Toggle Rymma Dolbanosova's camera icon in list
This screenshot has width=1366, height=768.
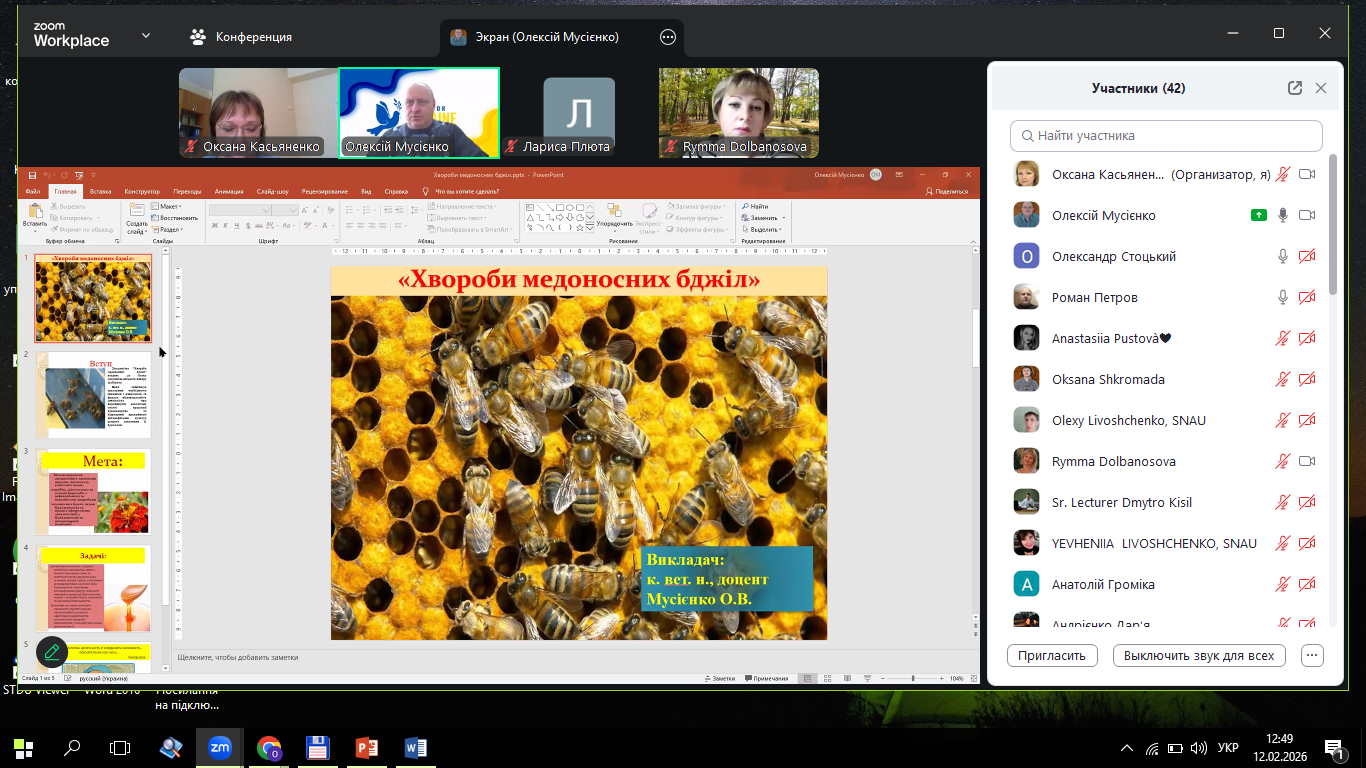click(1306, 461)
